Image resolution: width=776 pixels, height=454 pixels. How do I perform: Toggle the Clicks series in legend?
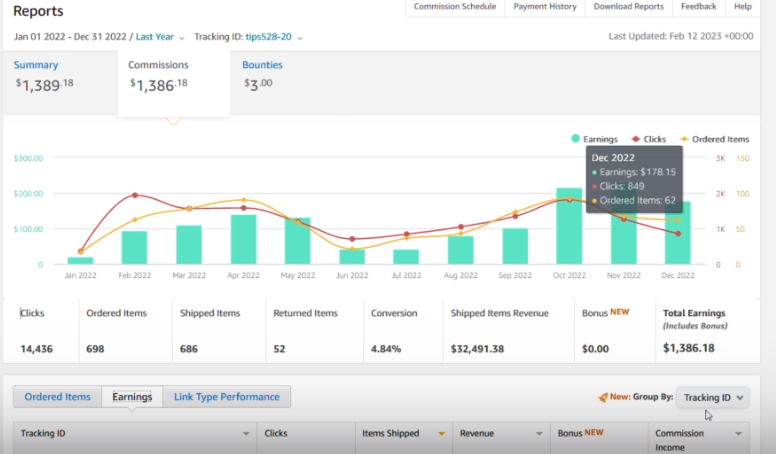coord(649,139)
